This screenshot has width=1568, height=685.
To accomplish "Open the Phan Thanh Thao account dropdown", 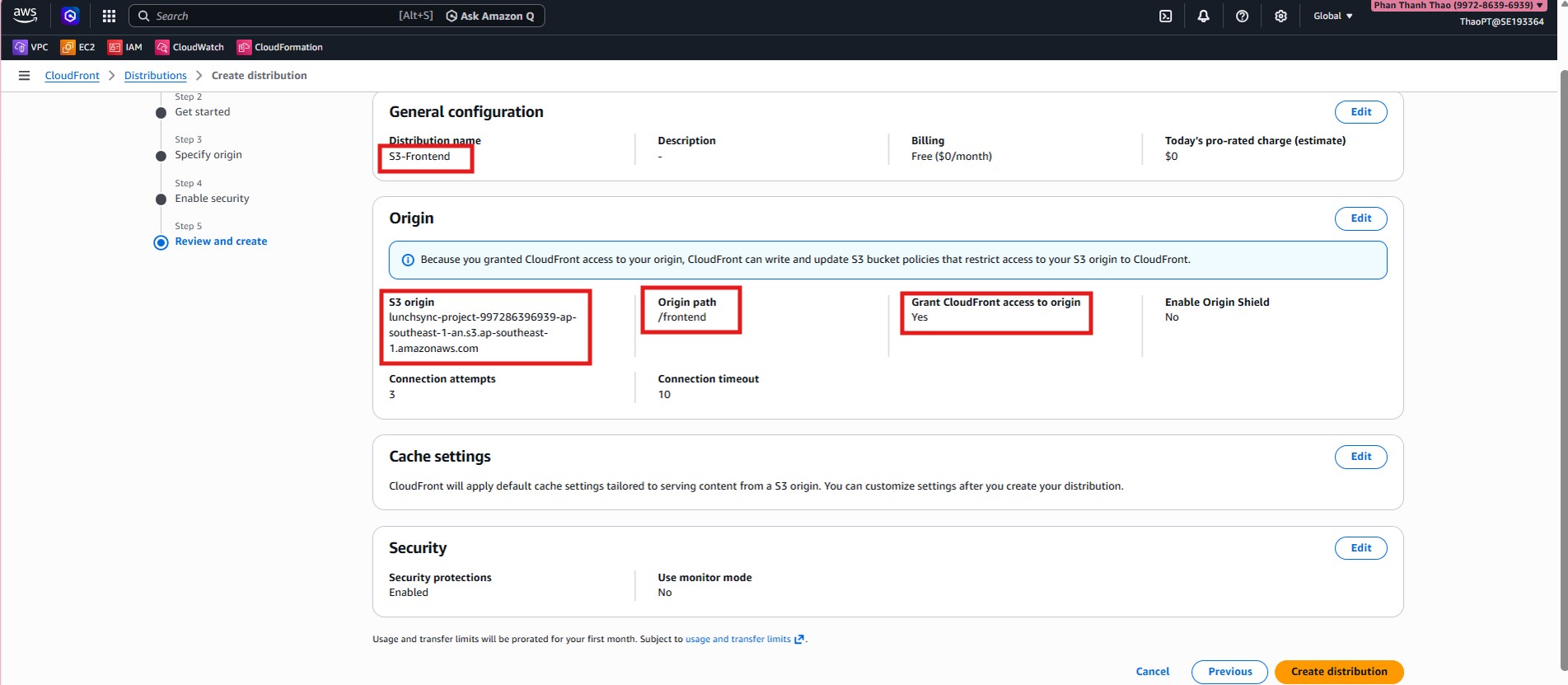I will [x=1458, y=6].
